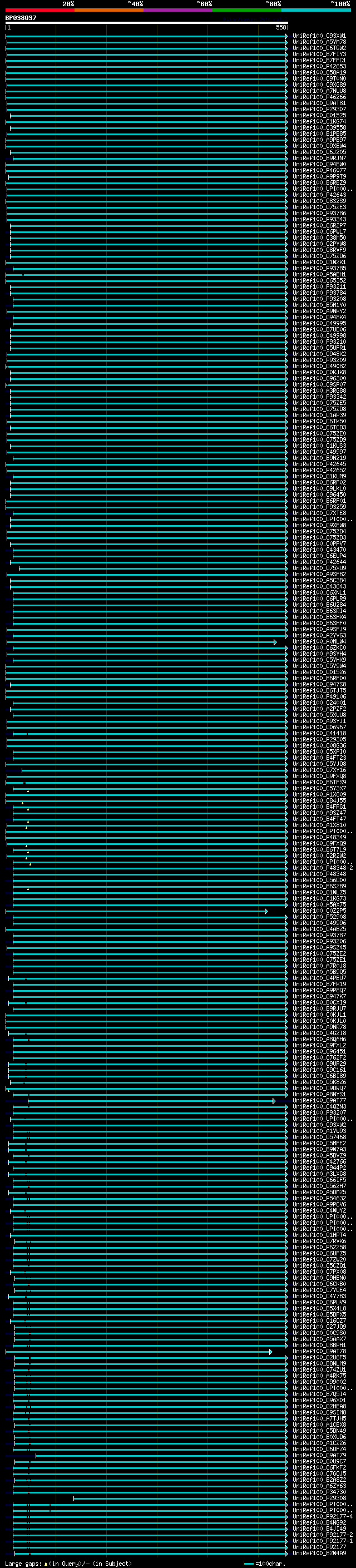Select the UniRef100_Q41418 label
Image resolution: width=356 pixels, height=1568 pixels.
pyautogui.click(x=319, y=734)
